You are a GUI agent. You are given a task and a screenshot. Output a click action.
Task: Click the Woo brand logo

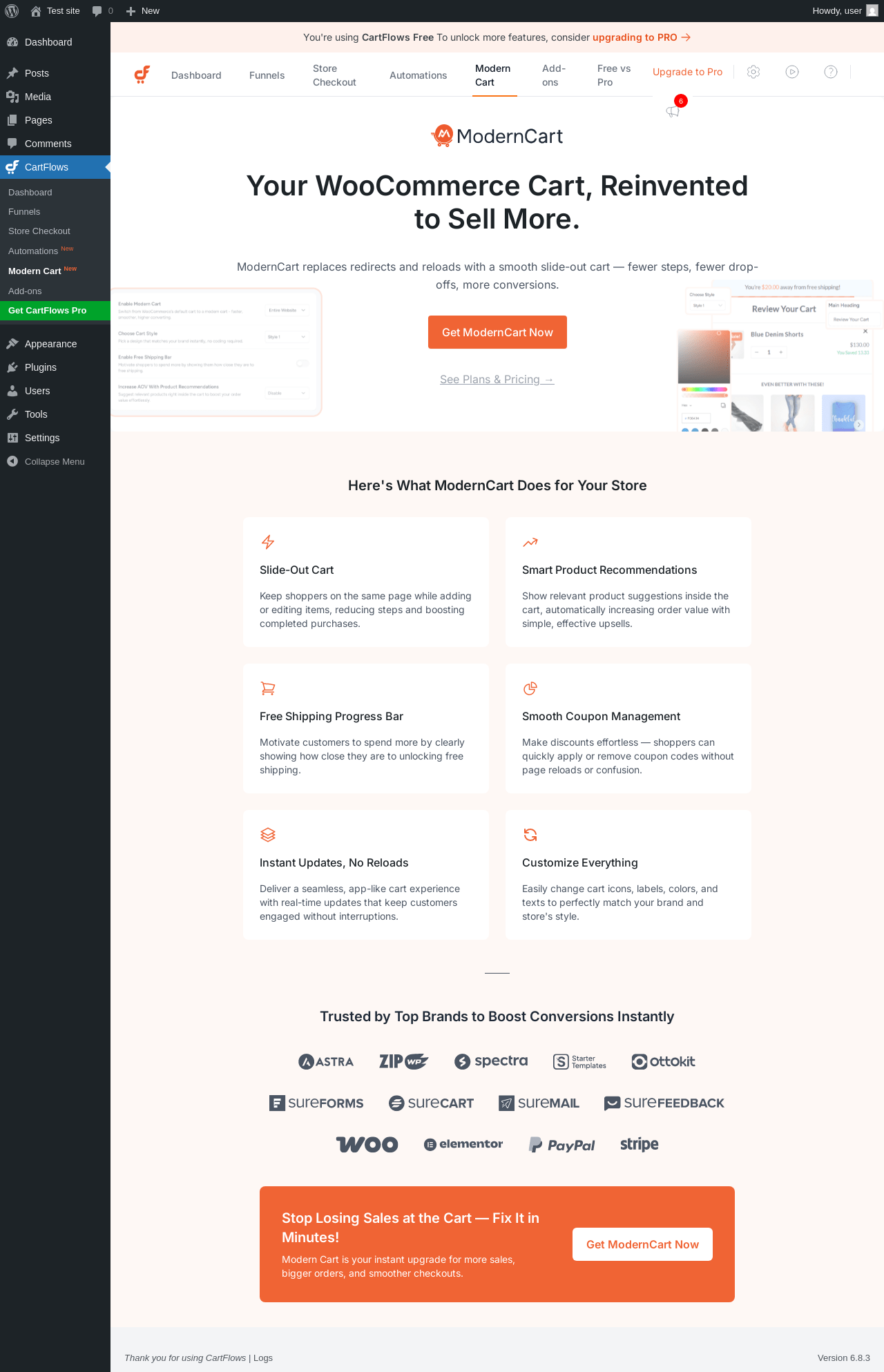pos(367,1144)
